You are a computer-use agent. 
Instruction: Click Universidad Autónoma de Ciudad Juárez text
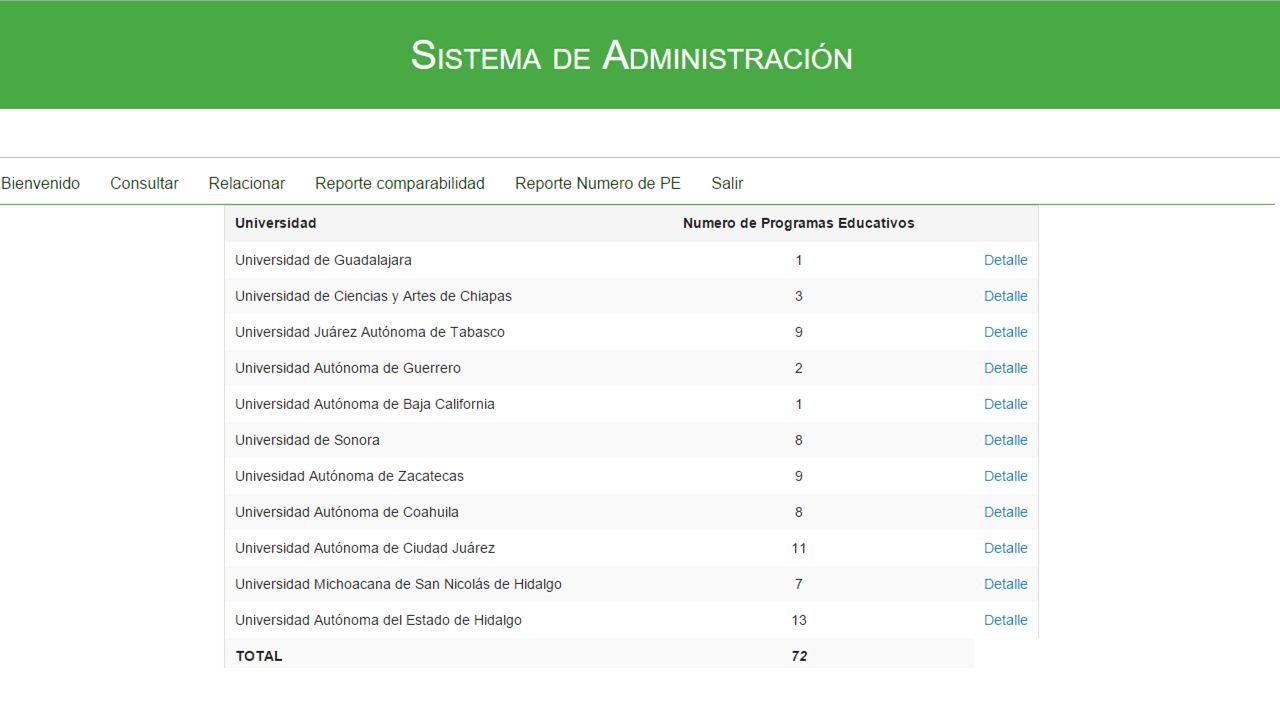coord(365,548)
